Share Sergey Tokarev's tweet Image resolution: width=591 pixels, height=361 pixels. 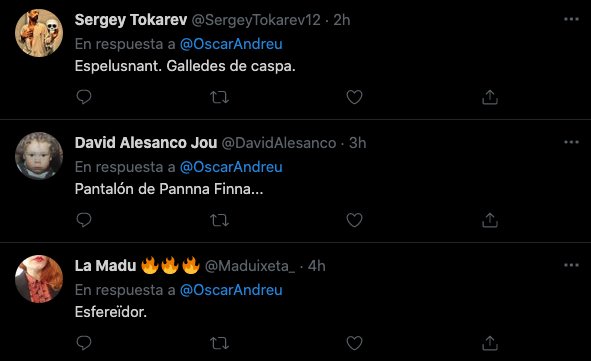[x=490, y=97]
